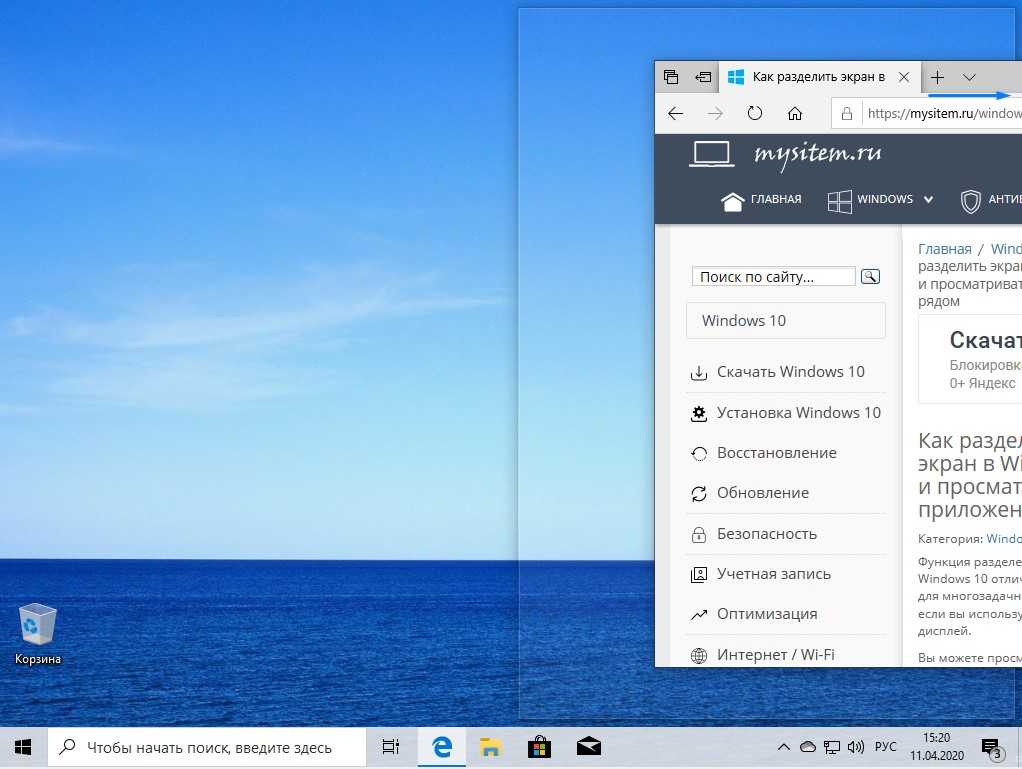Open the Mail app on the taskbar
This screenshot has width=1022, height=769.
tap(589, 747)
